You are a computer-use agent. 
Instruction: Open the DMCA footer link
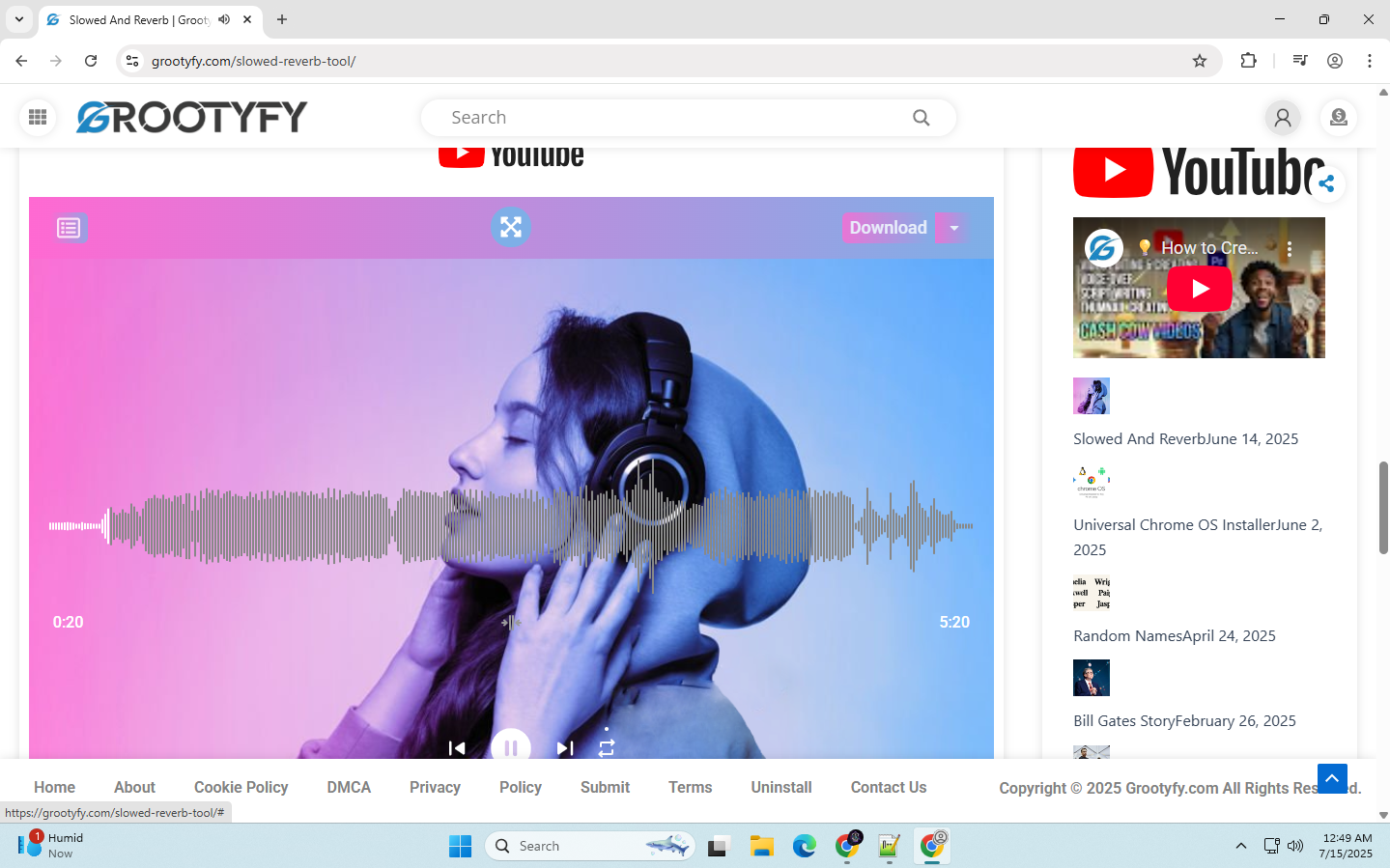tap(349, 788)
